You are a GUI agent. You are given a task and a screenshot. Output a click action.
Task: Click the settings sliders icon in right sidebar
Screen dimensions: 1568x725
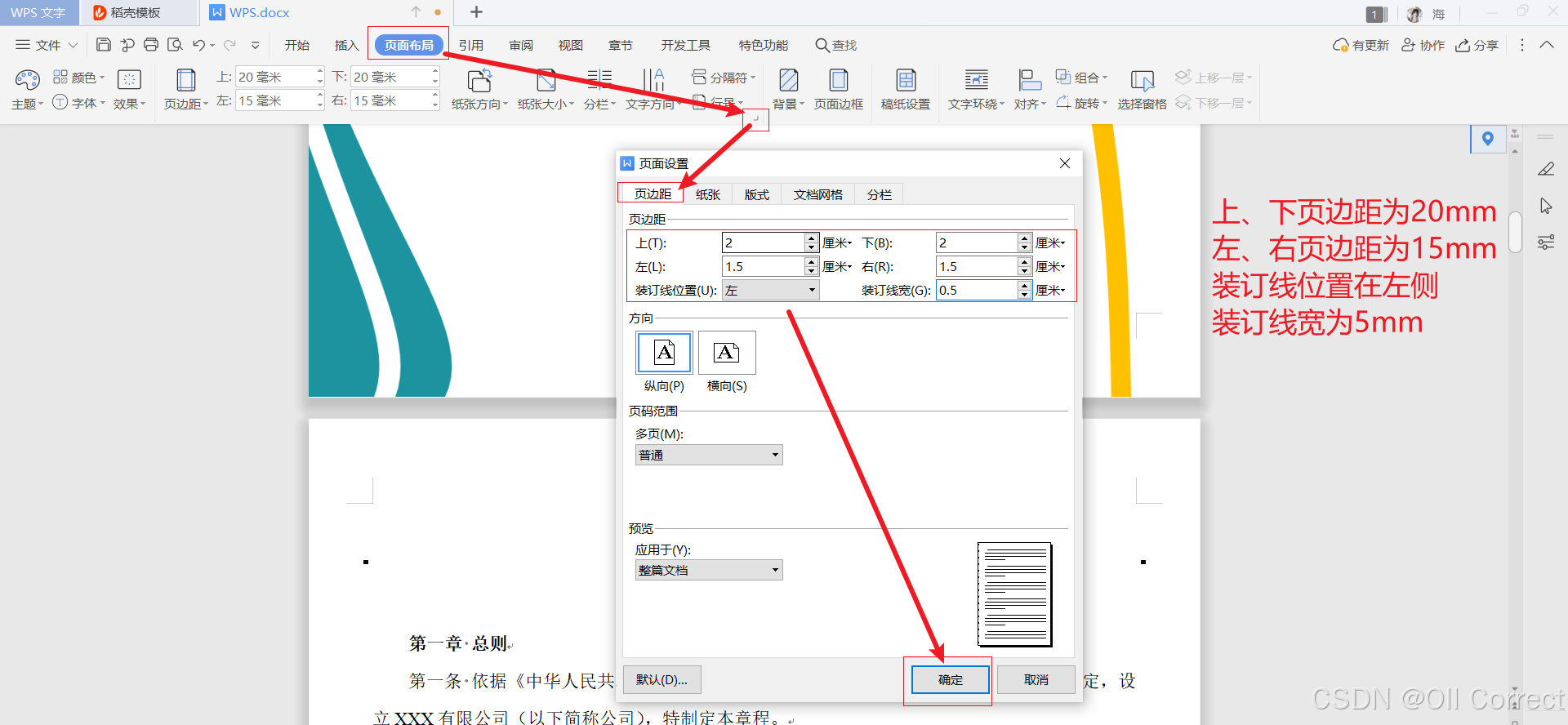(x=1546, y=242)
